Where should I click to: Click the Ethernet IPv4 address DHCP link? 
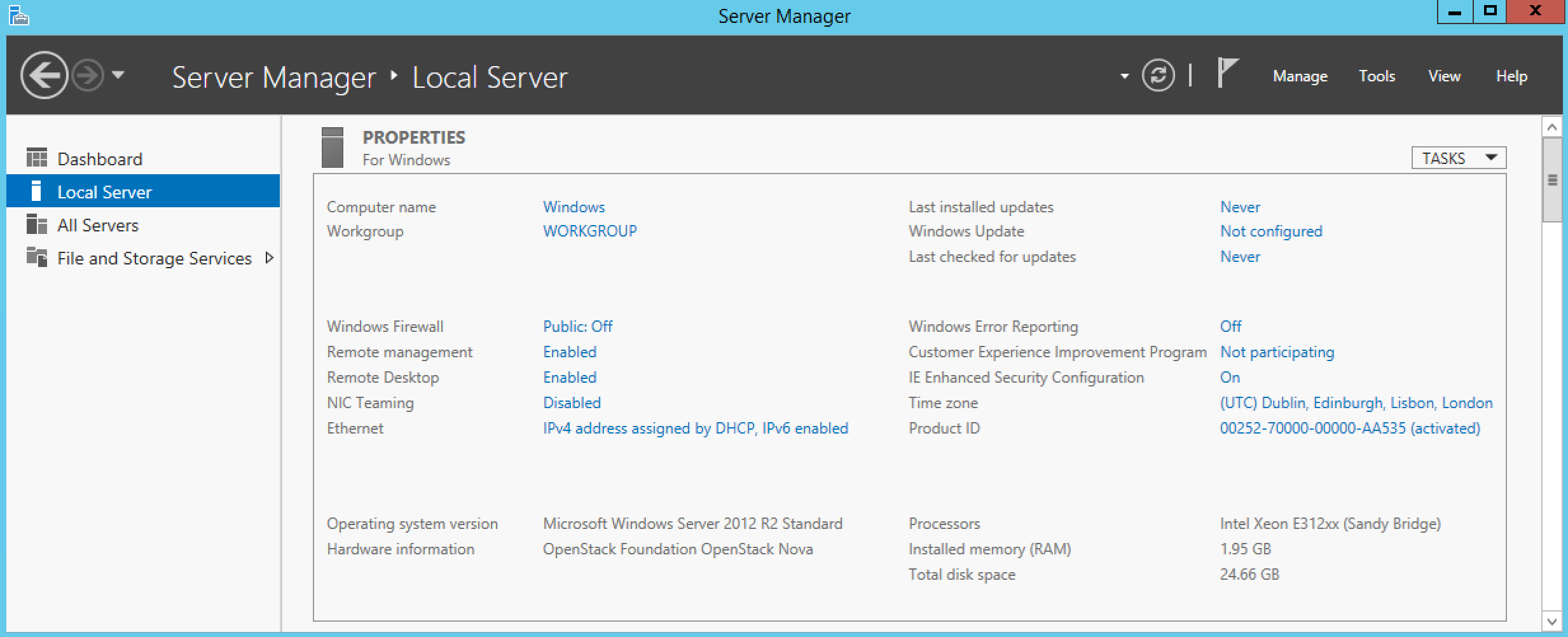[696, 428]
